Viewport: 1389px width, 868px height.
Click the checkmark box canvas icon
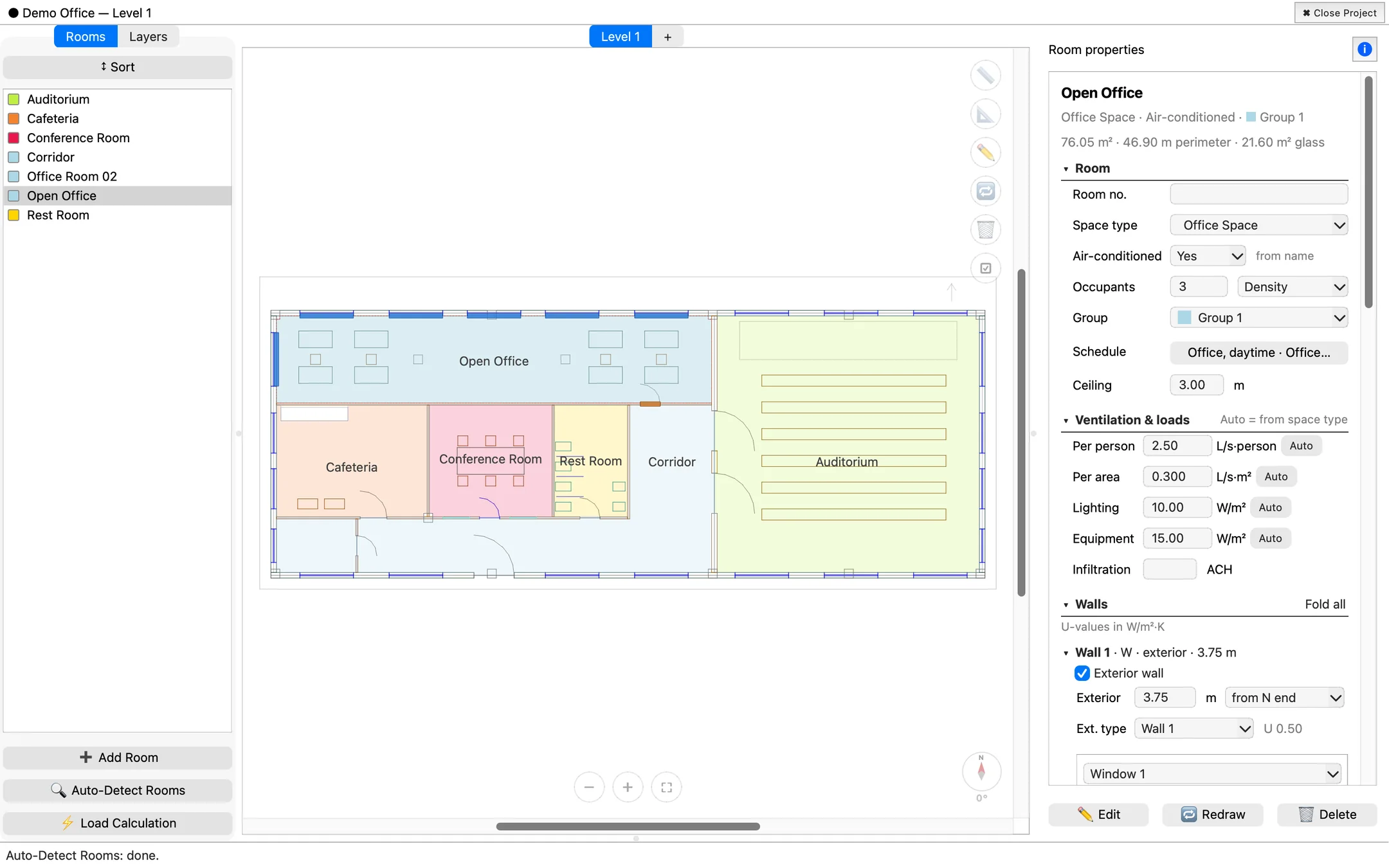click(985, 268)
